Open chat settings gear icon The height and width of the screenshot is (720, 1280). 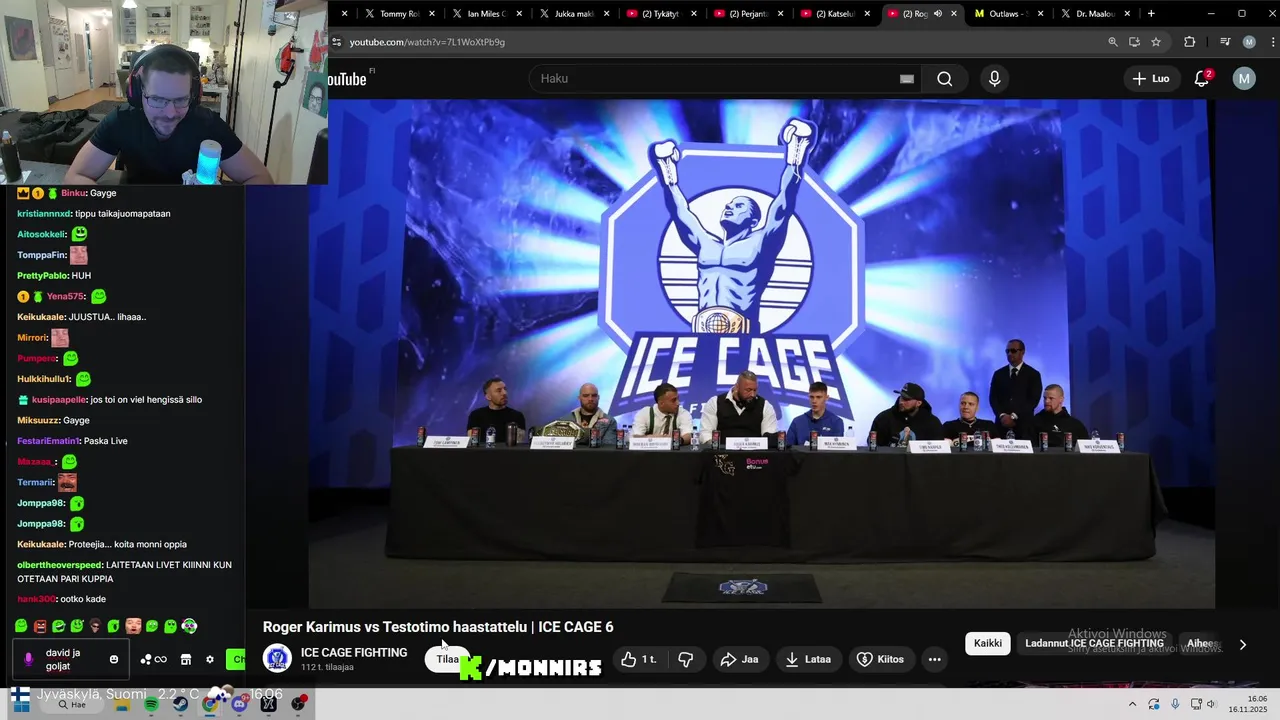[x=209, y=659]
